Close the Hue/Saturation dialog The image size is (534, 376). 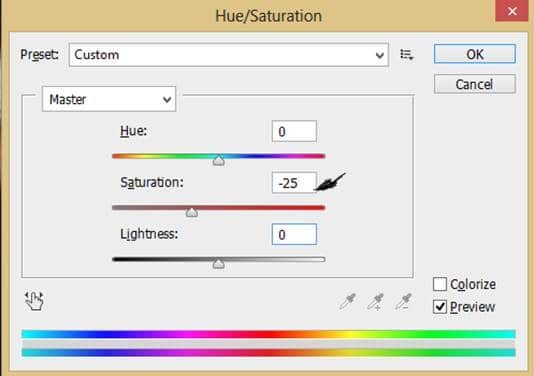(x=512, y=11)
